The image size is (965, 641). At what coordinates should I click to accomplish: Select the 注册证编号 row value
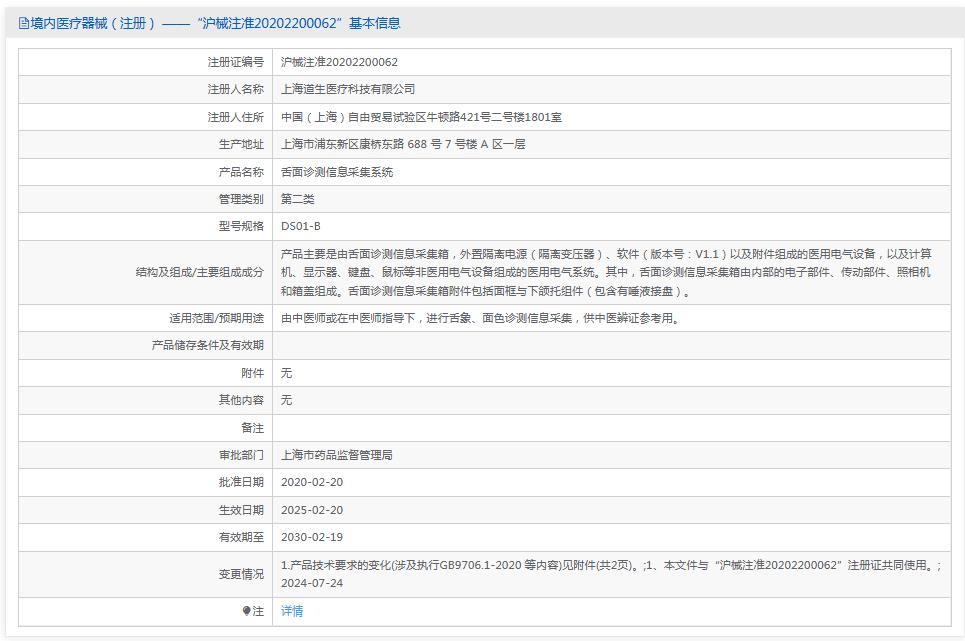[x=337, y=61]
